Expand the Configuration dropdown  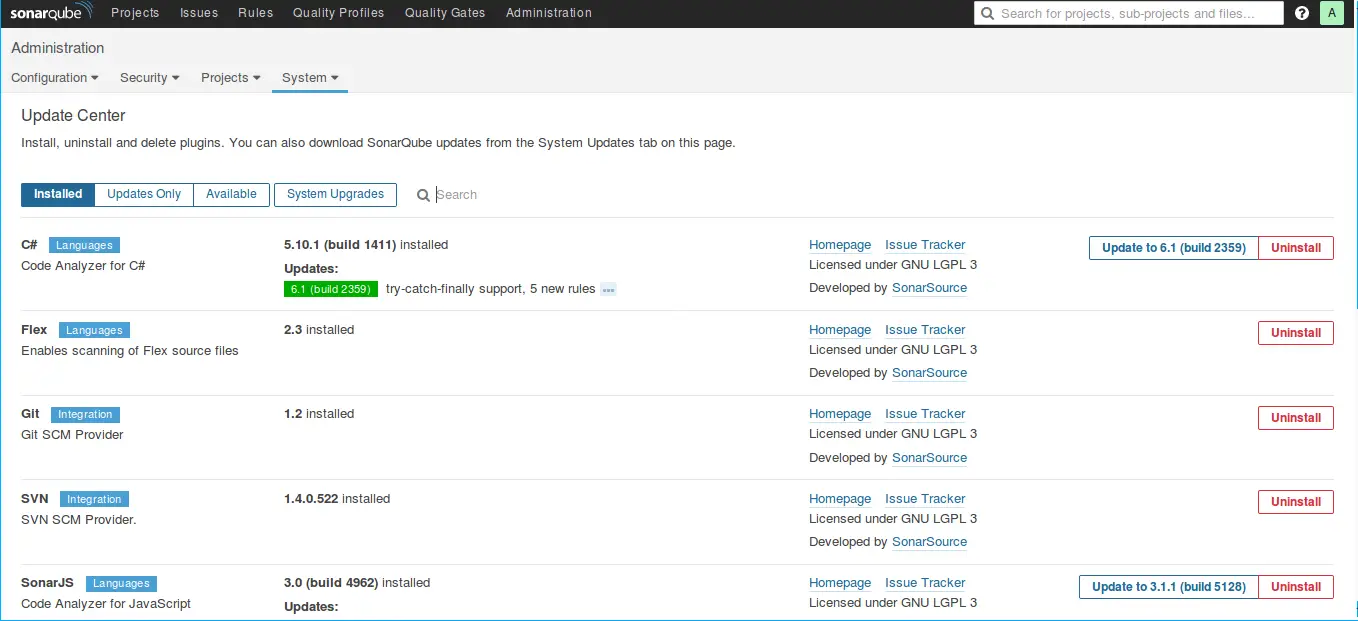55,77
